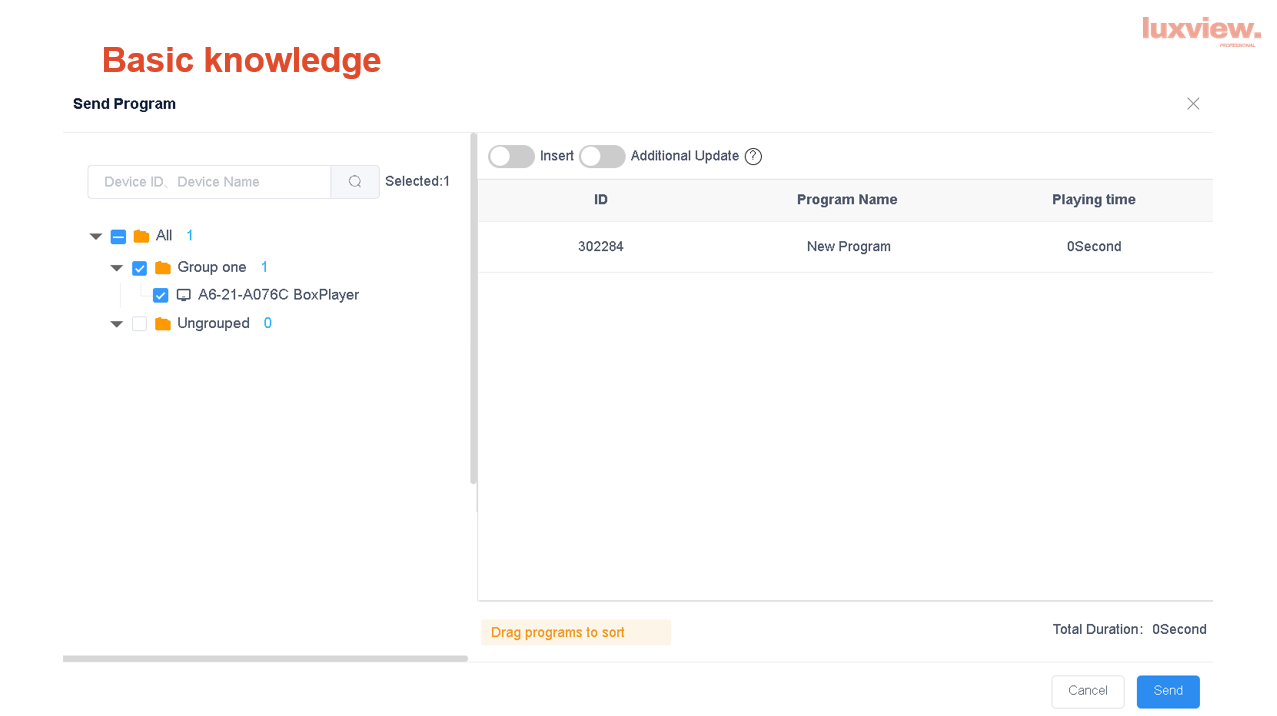
Task: Click the luxview logo
Action: coord(1201,30)
